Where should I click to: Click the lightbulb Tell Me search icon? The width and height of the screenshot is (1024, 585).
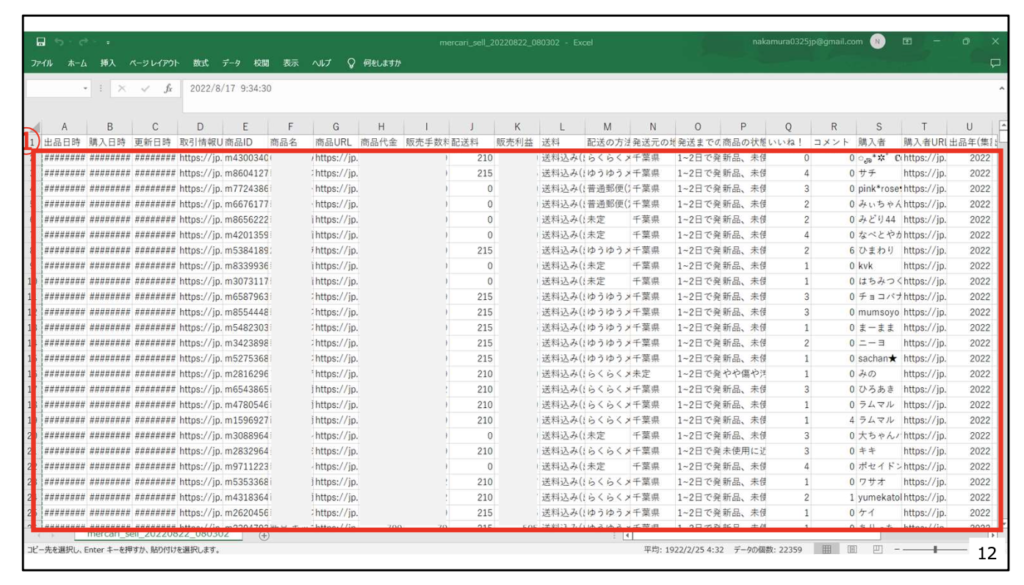(351, 62)
